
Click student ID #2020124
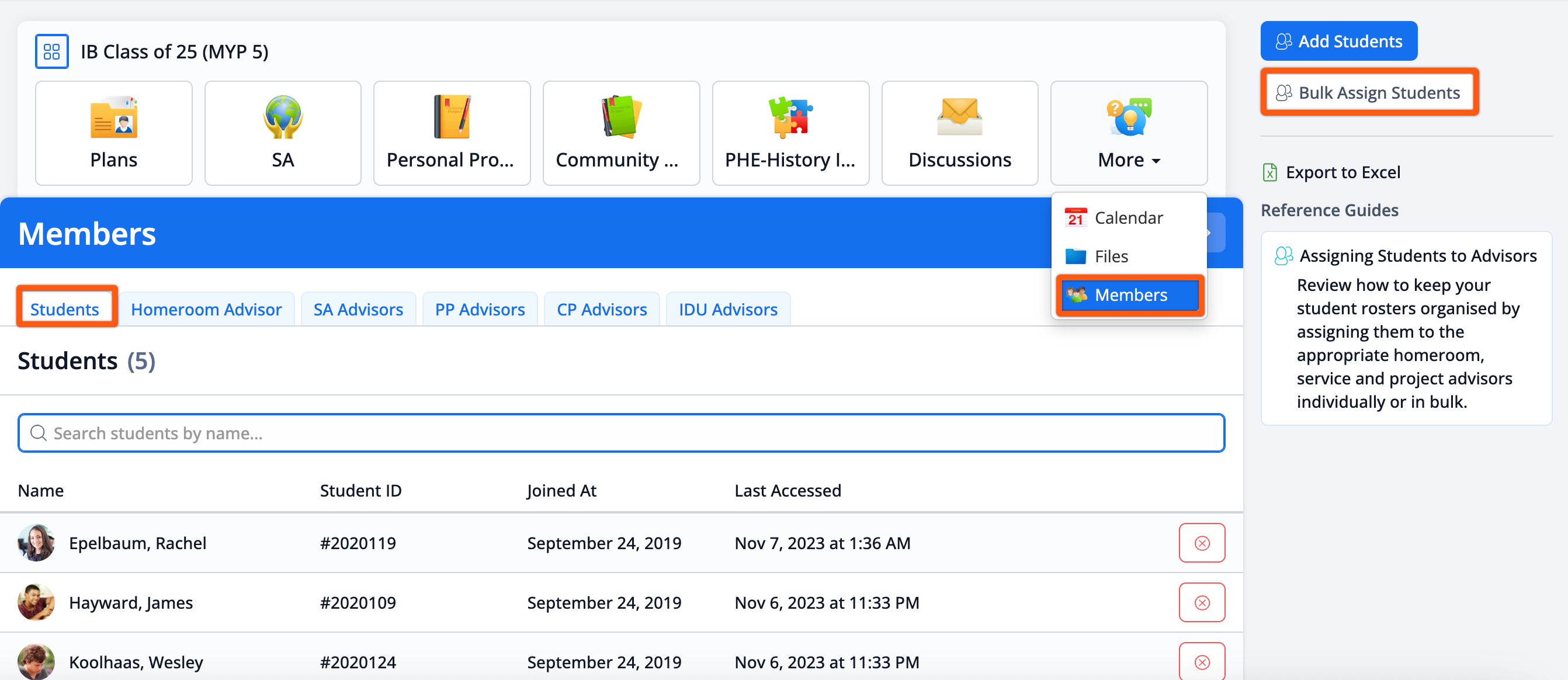[x=358, y=662]
